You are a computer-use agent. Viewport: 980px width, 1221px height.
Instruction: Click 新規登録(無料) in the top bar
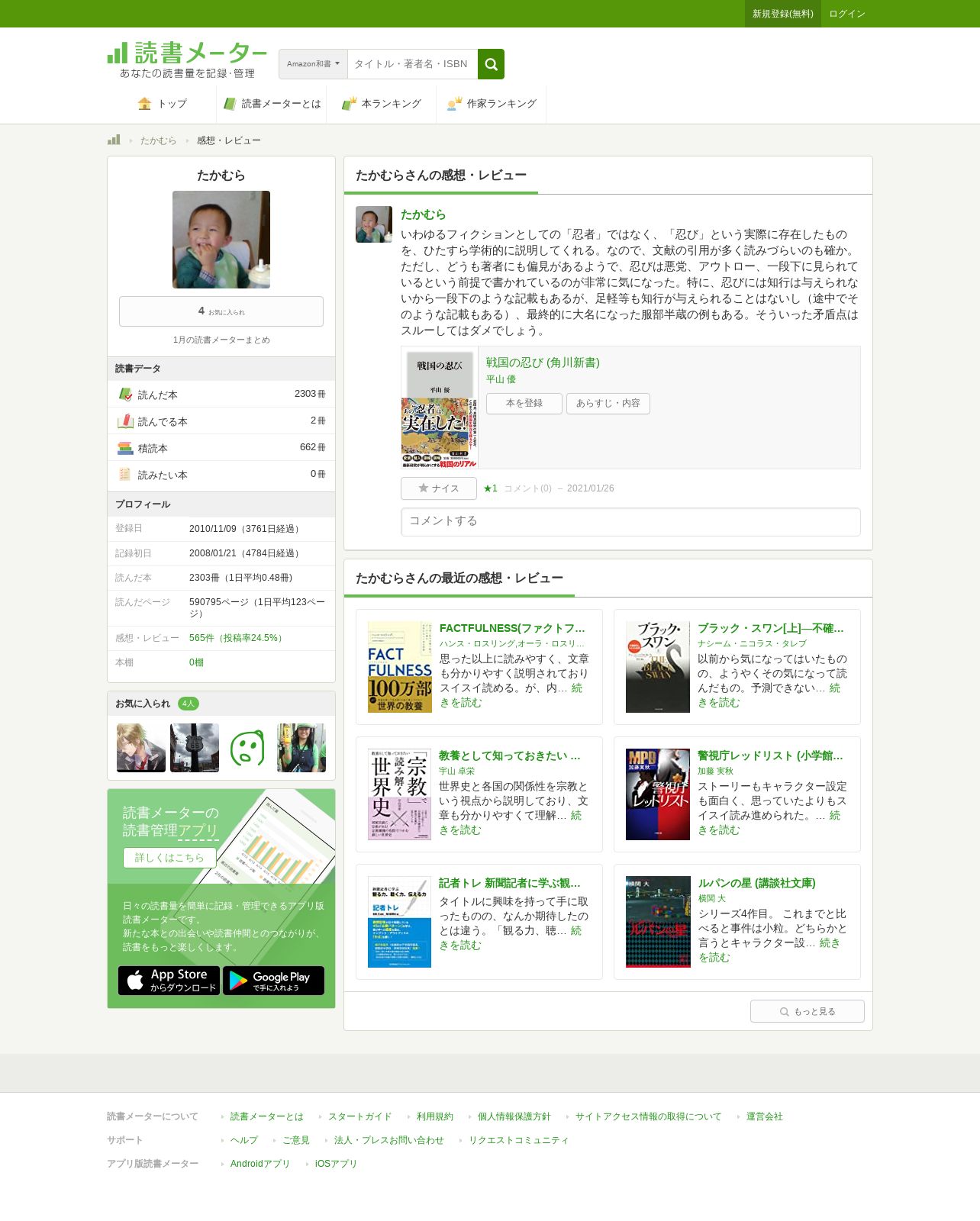[x=782, y=14]
